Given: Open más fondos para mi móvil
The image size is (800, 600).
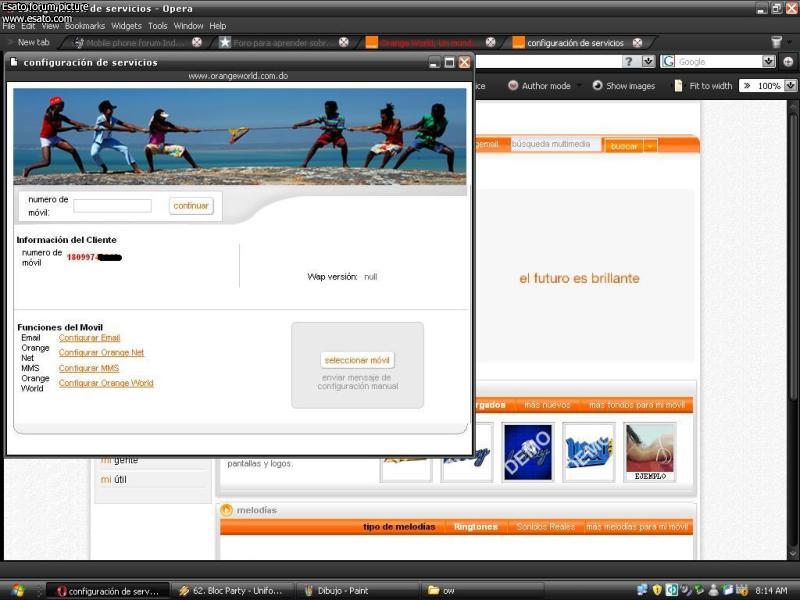Looking at the screenshot, I should click(x=637, y=405).
